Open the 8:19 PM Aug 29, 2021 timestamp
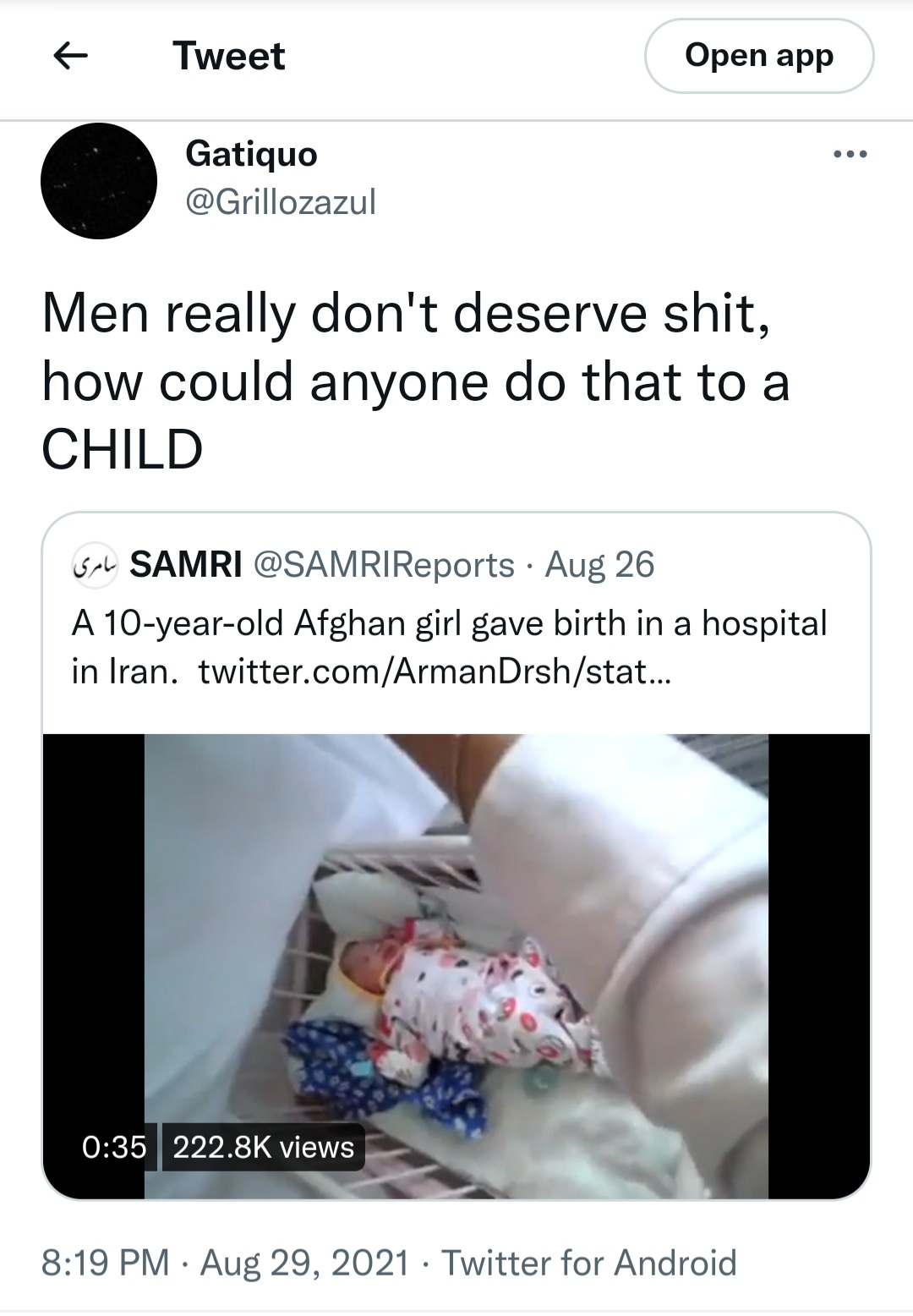This screenshot has width=913, height=1316. point(225,1263)
